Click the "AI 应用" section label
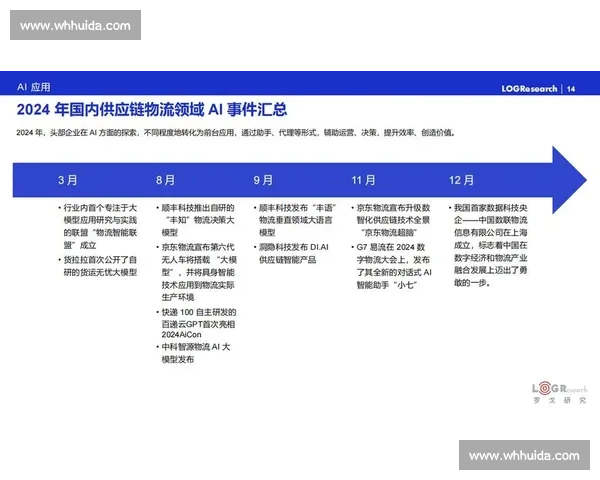The image size is (600, 480). (34, 87)
